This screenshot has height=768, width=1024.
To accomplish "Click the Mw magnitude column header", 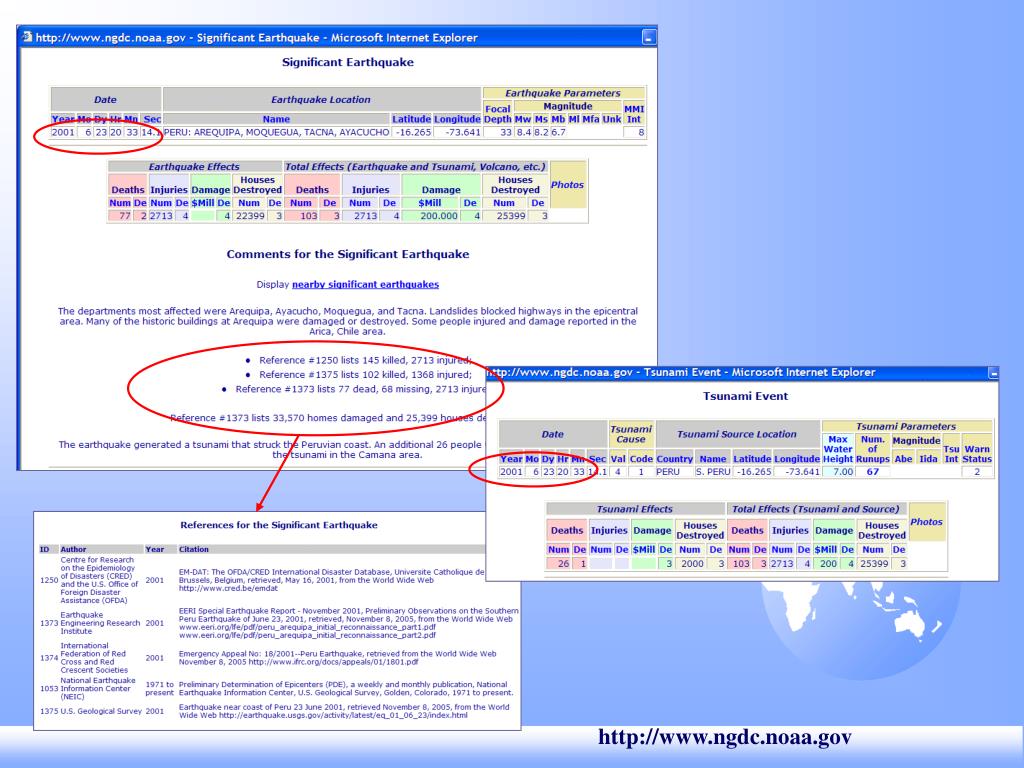I will [522, 119].
